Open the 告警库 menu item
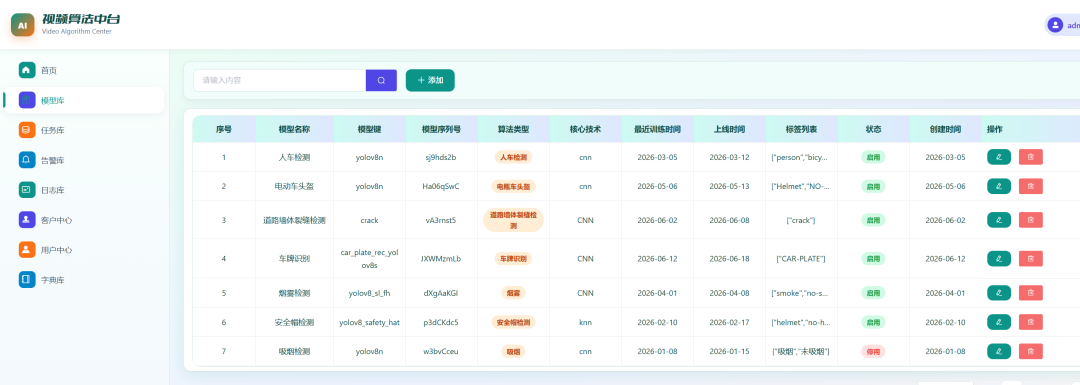The height and width of the screenshot is (385, 1080). coord(84,160)
